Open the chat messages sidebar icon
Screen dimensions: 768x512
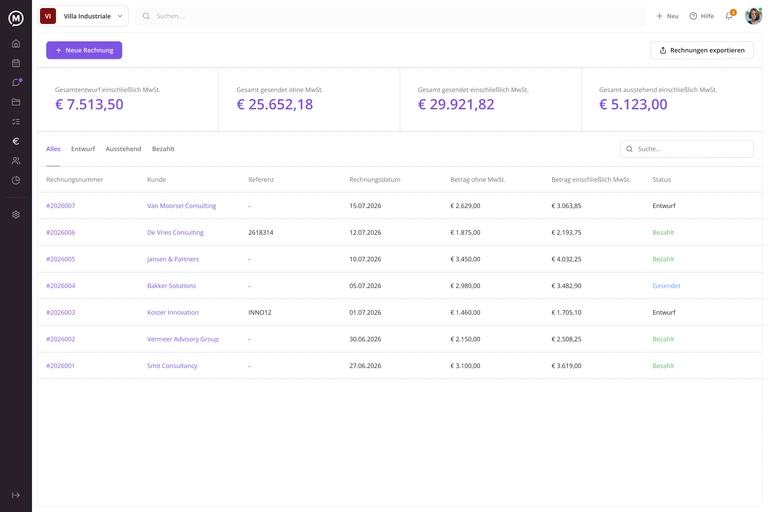16,82
